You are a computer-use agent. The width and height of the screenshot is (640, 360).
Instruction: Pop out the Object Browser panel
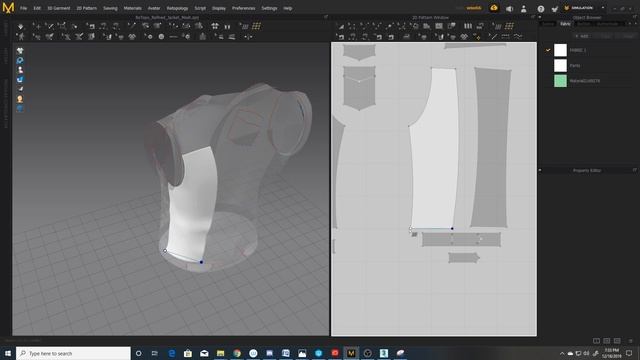coord(635,18)
